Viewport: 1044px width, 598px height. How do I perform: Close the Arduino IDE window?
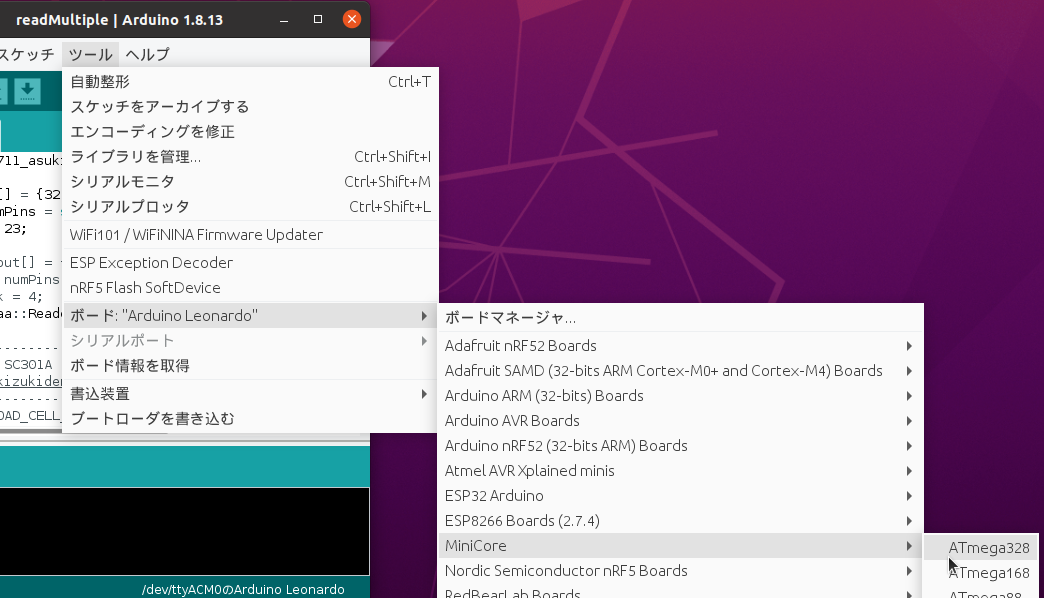[x=352, y=19]
